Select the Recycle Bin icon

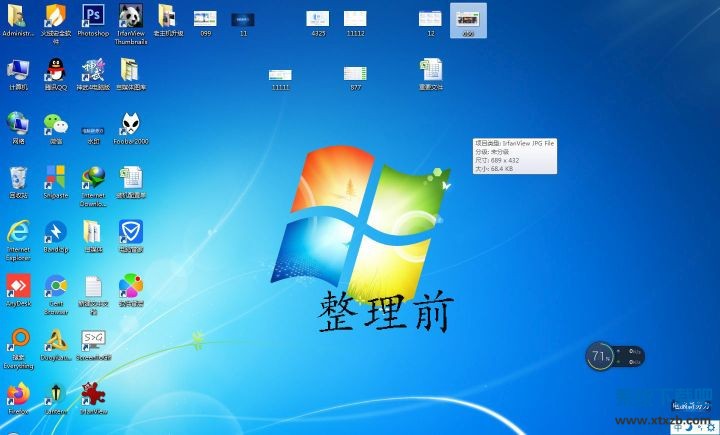pyautogui.click(x=18, y=178)
